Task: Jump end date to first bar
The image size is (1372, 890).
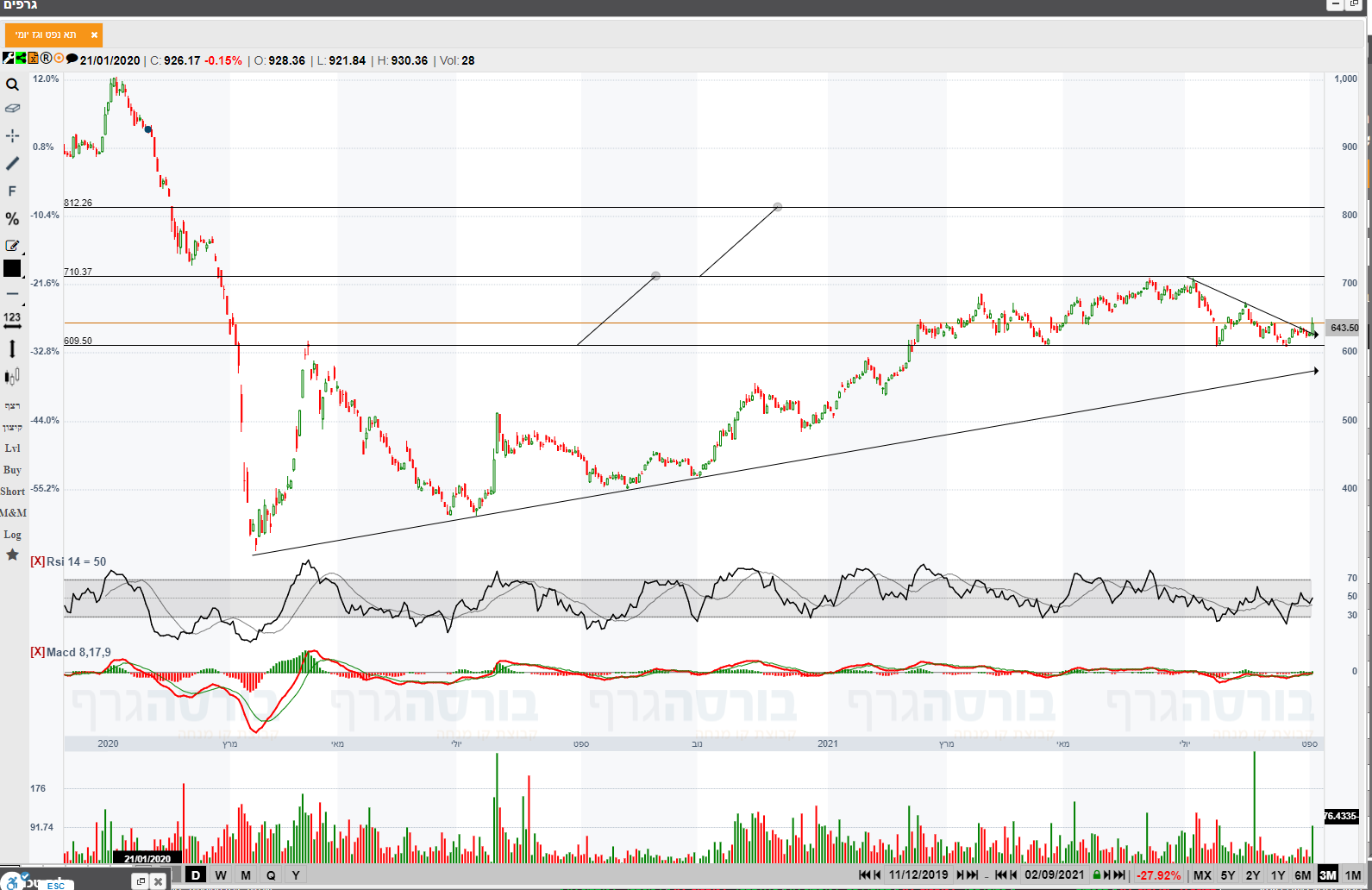Action: pyautogui.click(x=1000, y=875)
